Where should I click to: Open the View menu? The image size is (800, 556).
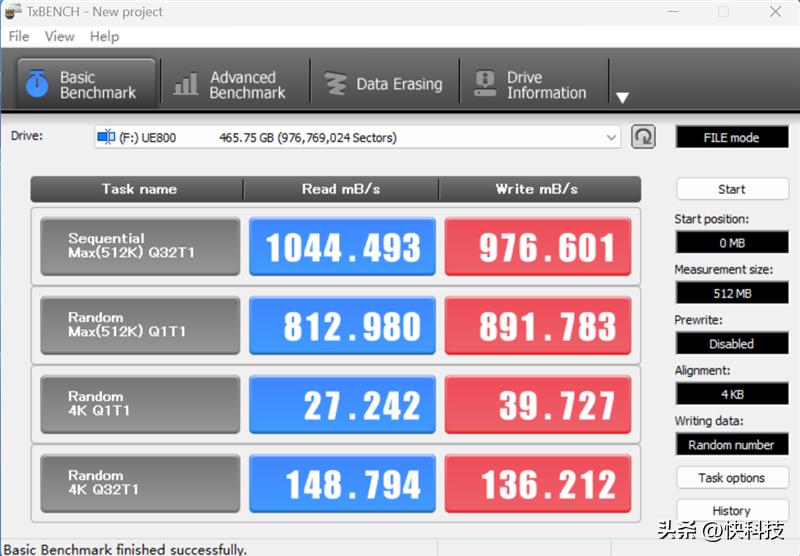pos(59,37)
